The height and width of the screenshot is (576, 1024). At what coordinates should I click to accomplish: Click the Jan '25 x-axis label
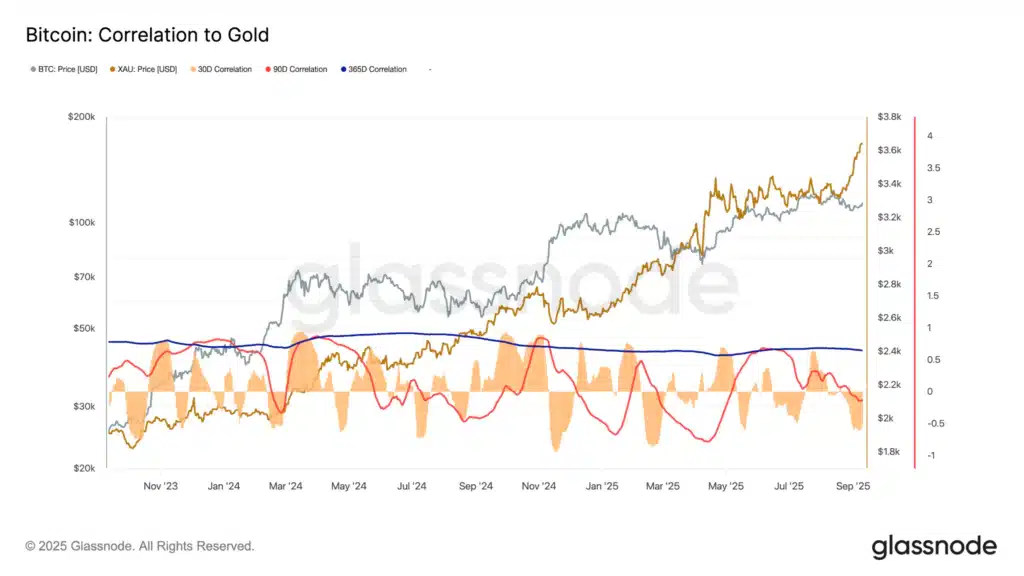click(x=601, y=486)
